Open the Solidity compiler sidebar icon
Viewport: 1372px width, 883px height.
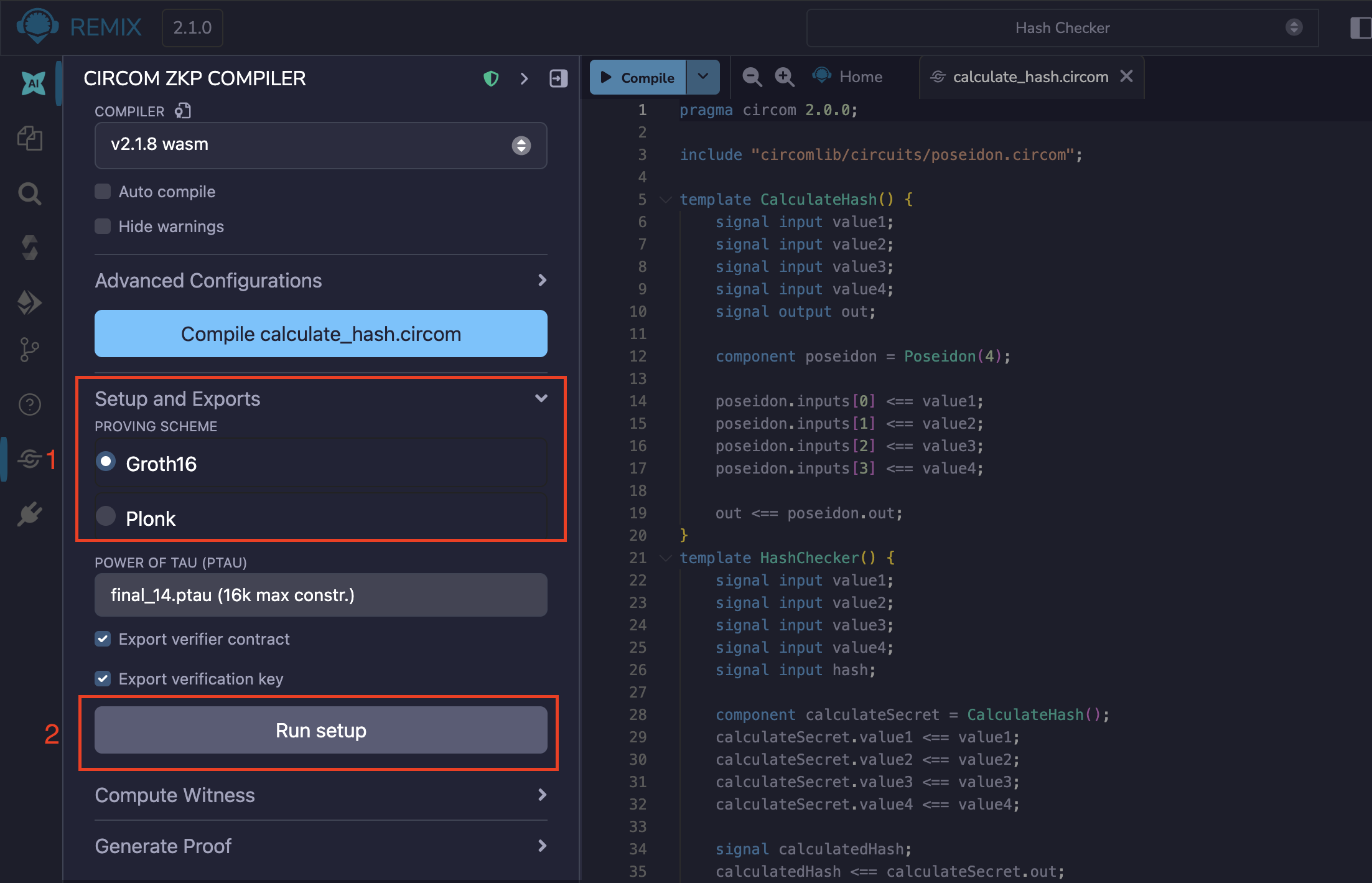pyautogui.click(x=30, y=248)
